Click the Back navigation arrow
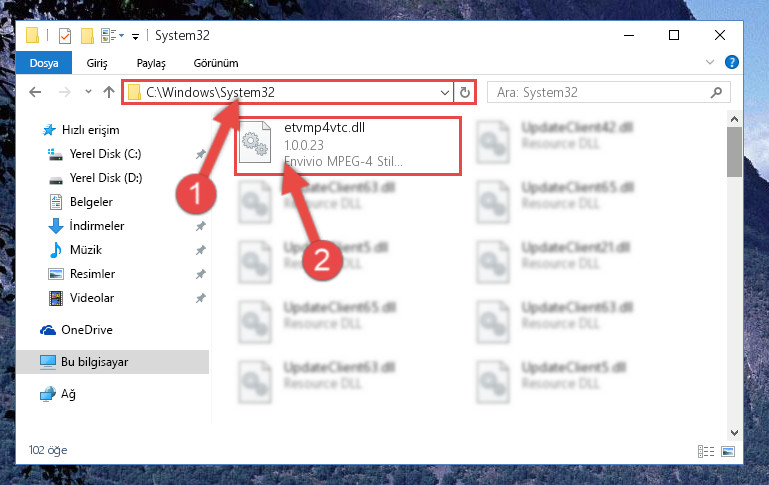 click(35, 92)
